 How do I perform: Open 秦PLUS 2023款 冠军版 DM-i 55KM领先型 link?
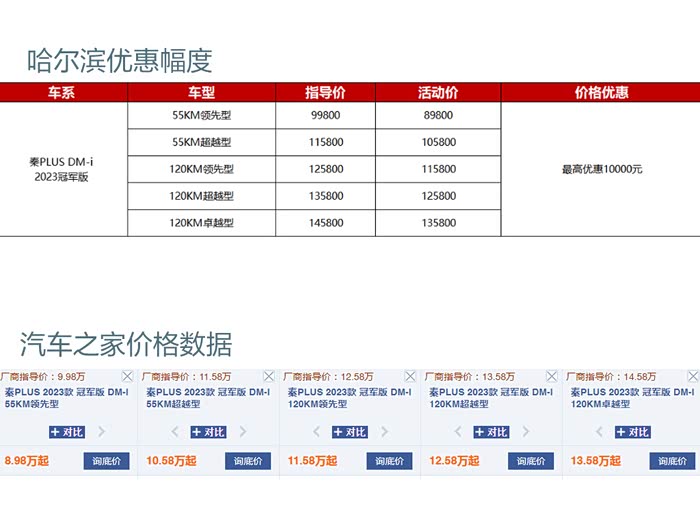tap(67, 398)
